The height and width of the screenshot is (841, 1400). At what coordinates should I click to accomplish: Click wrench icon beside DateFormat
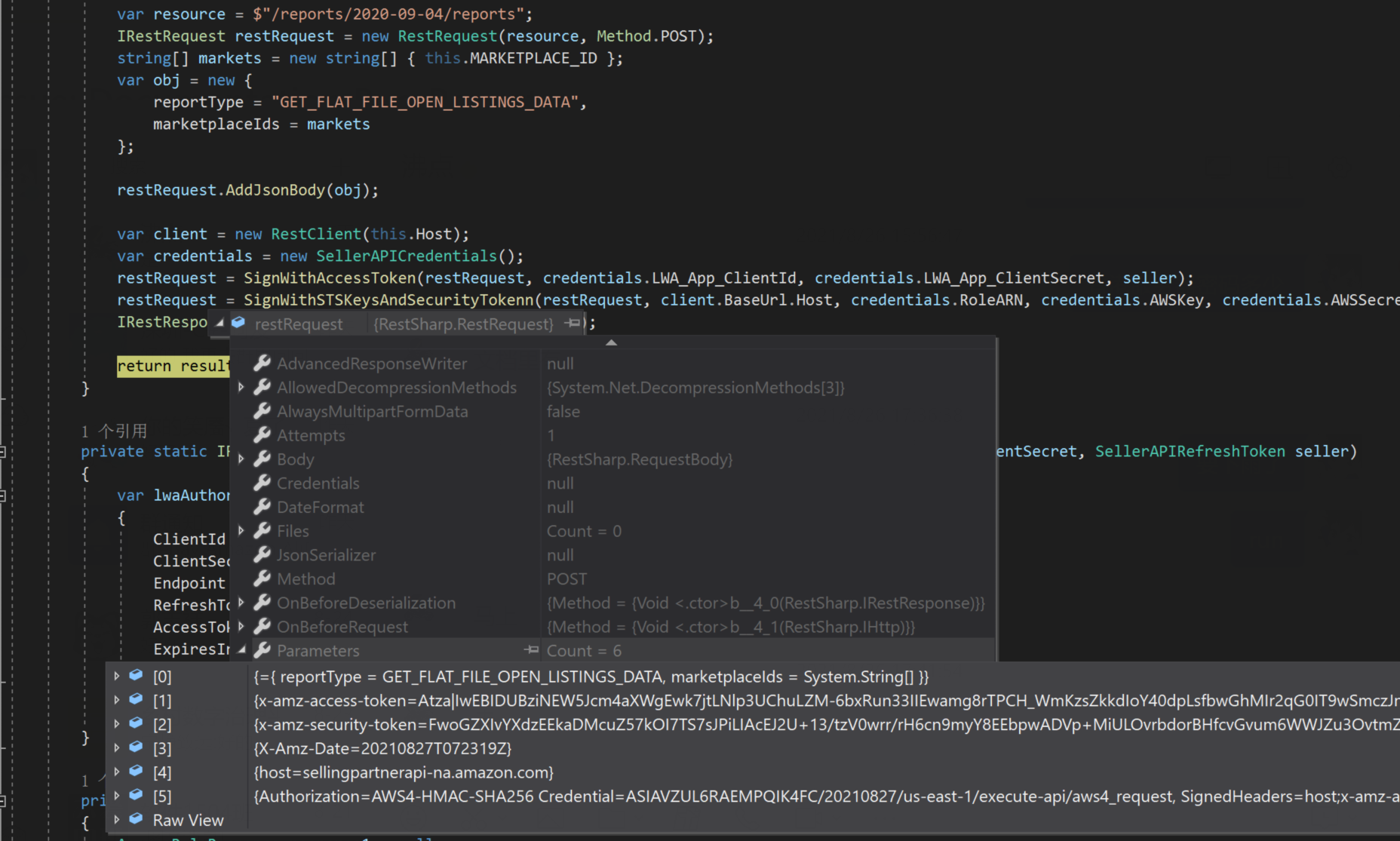point(262,507)
